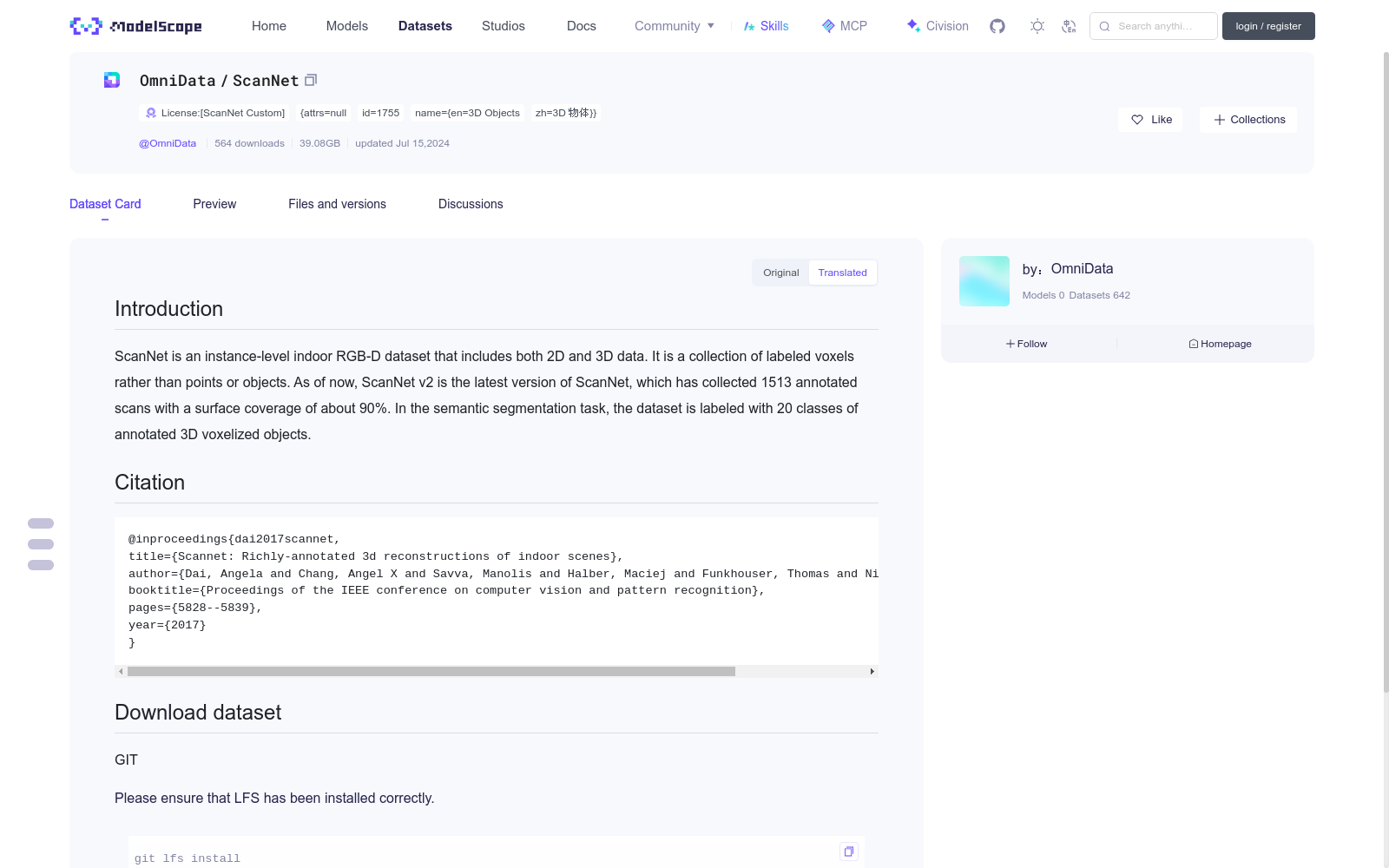Screen dimensions: 1389x868
Task: Click the citation scrollbar right arrow
Action: pyautogui.click(x=872, y=671)
